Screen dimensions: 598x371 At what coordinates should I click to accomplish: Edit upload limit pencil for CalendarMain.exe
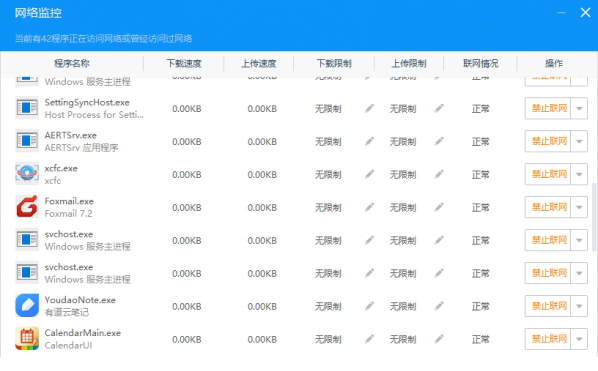tap(439, 339)
